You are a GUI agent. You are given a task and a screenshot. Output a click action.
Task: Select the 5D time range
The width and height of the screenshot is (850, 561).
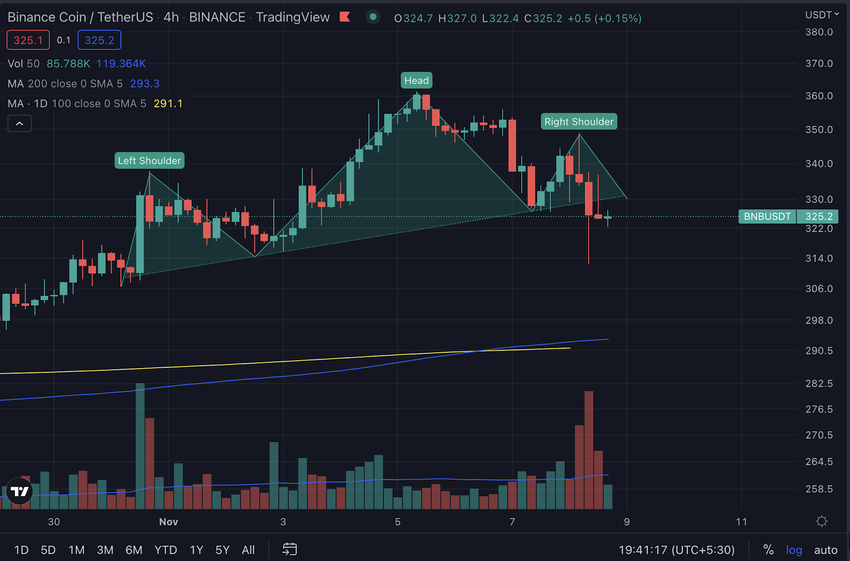48,550
